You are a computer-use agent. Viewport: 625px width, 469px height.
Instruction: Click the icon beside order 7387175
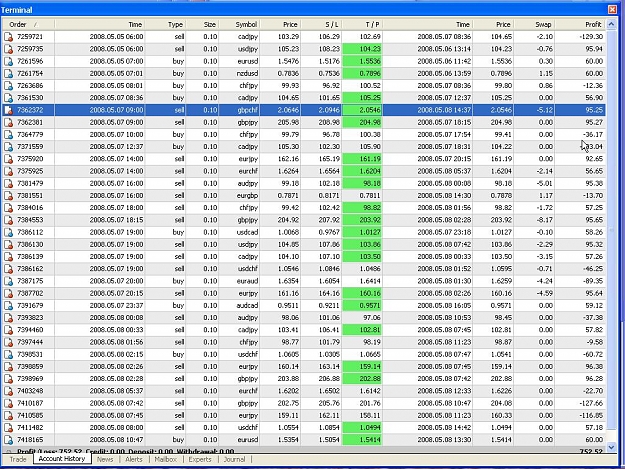[9, 281]
